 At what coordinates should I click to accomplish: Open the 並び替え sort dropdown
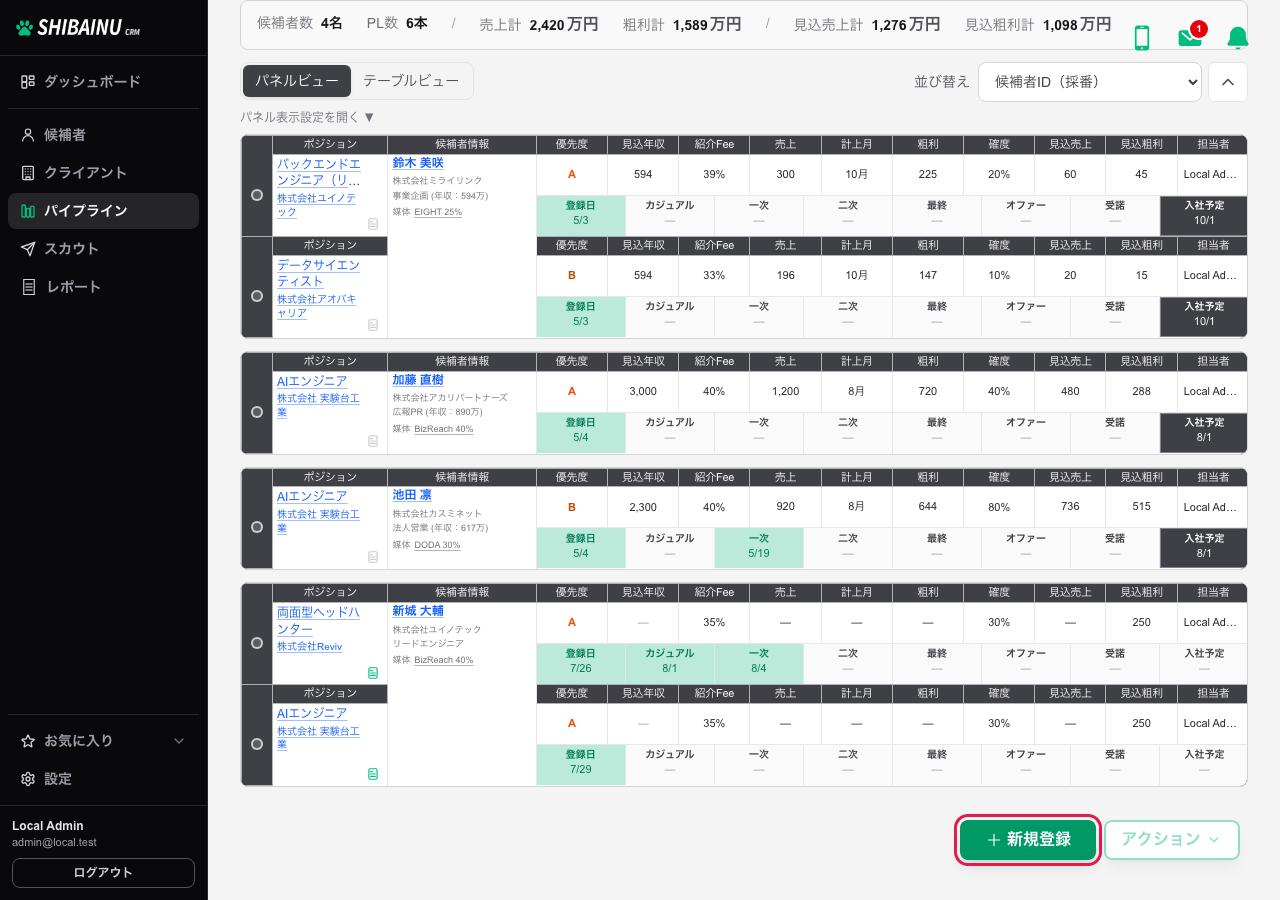[1090, 82]
